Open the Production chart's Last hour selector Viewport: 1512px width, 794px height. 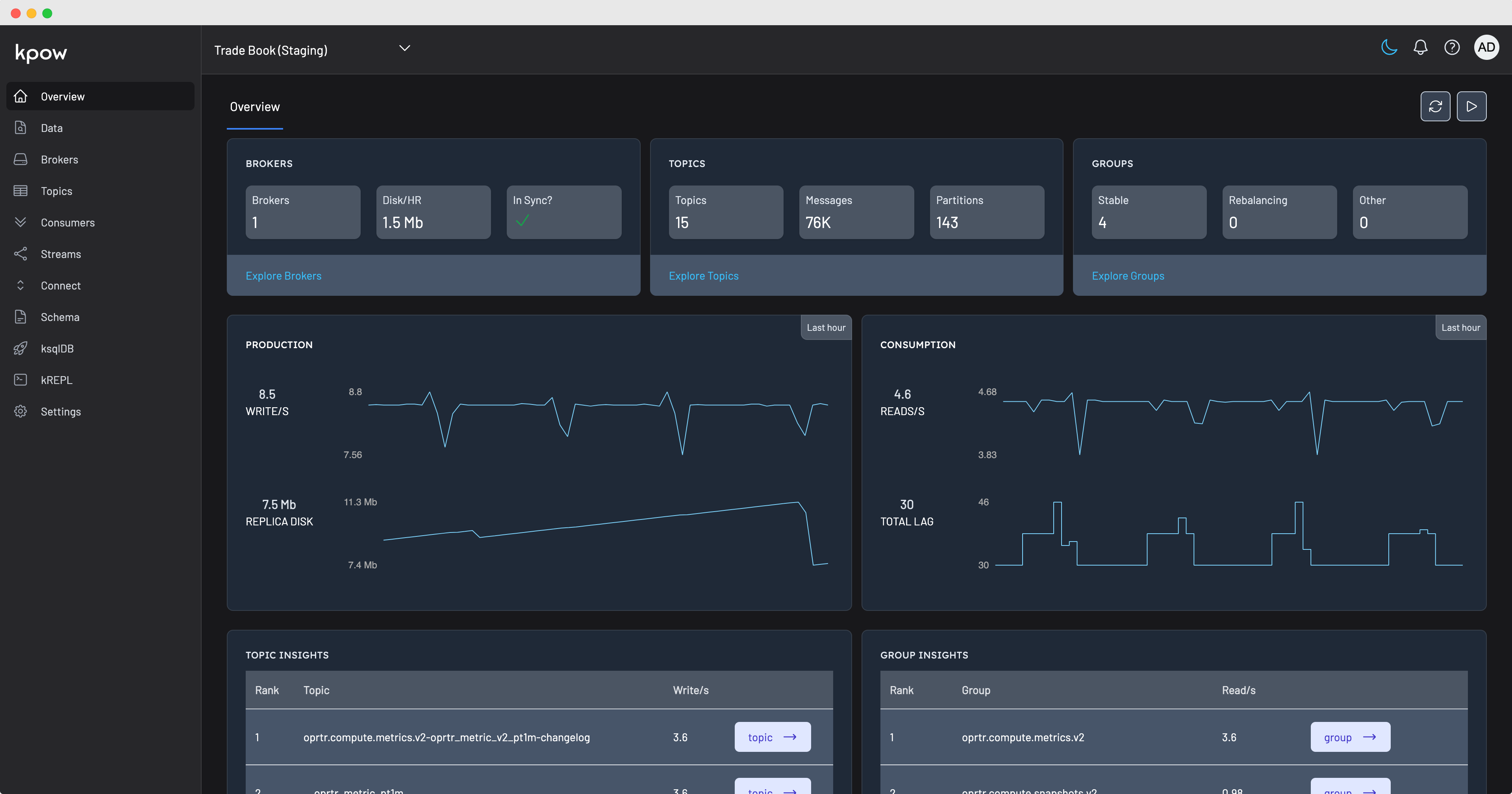coord(825,327)
